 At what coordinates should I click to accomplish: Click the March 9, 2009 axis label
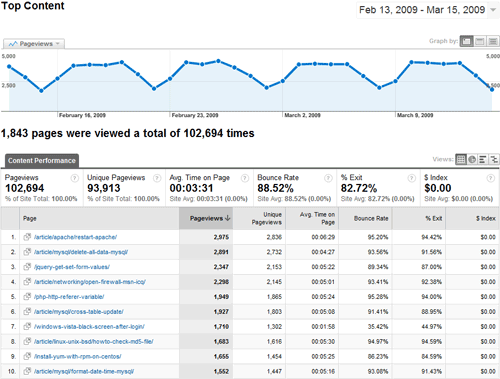point(415,115)
